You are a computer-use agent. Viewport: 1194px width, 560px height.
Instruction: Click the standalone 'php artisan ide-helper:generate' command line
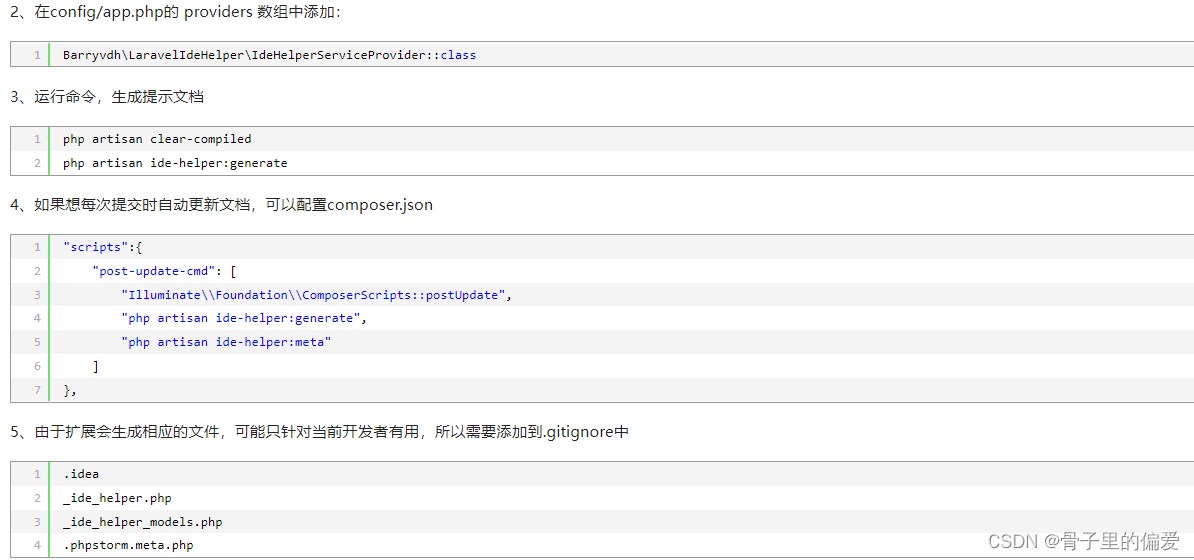tap(175, 163)
